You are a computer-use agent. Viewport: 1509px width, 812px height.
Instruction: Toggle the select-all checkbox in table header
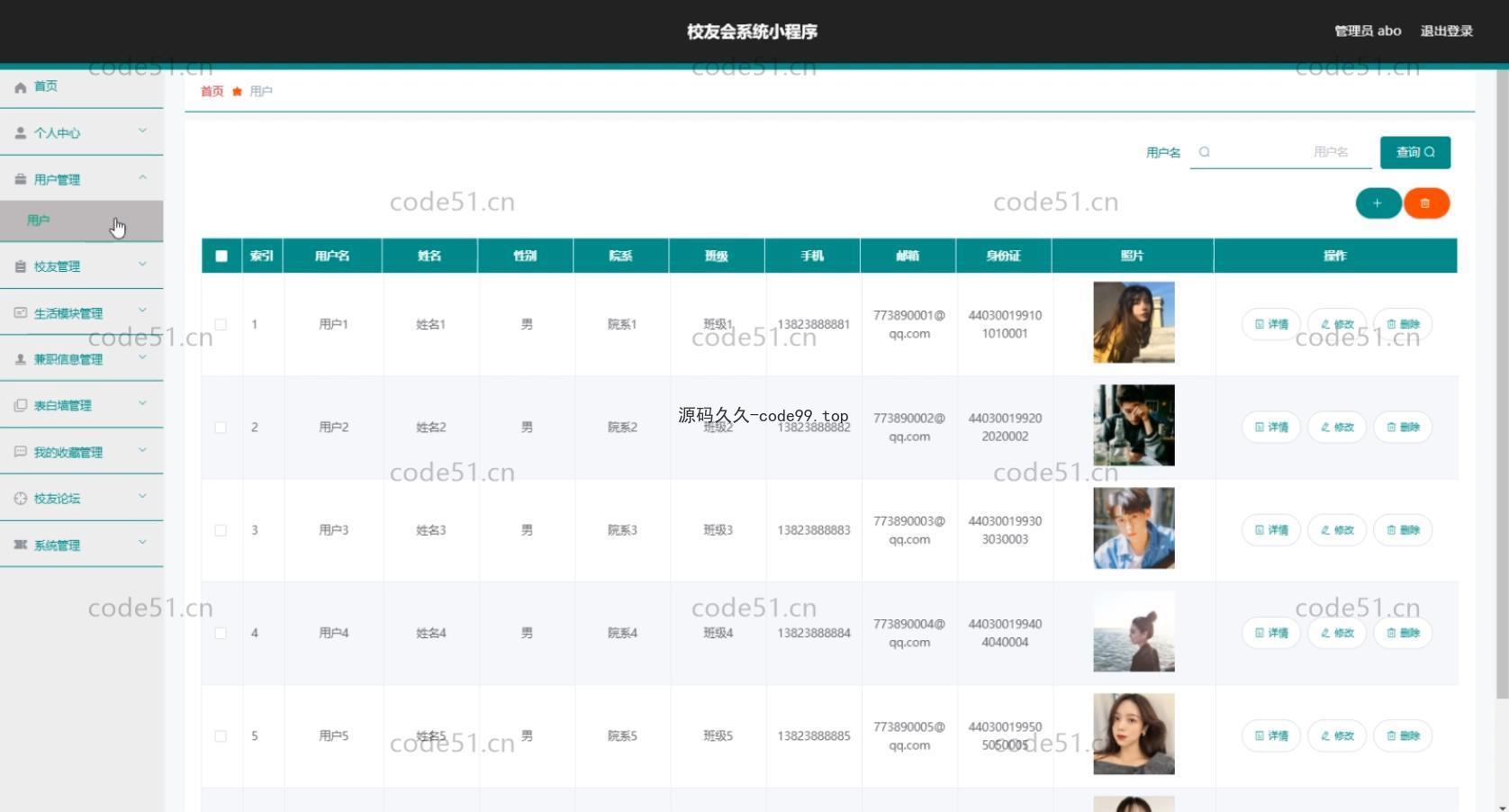click(221, 256)
